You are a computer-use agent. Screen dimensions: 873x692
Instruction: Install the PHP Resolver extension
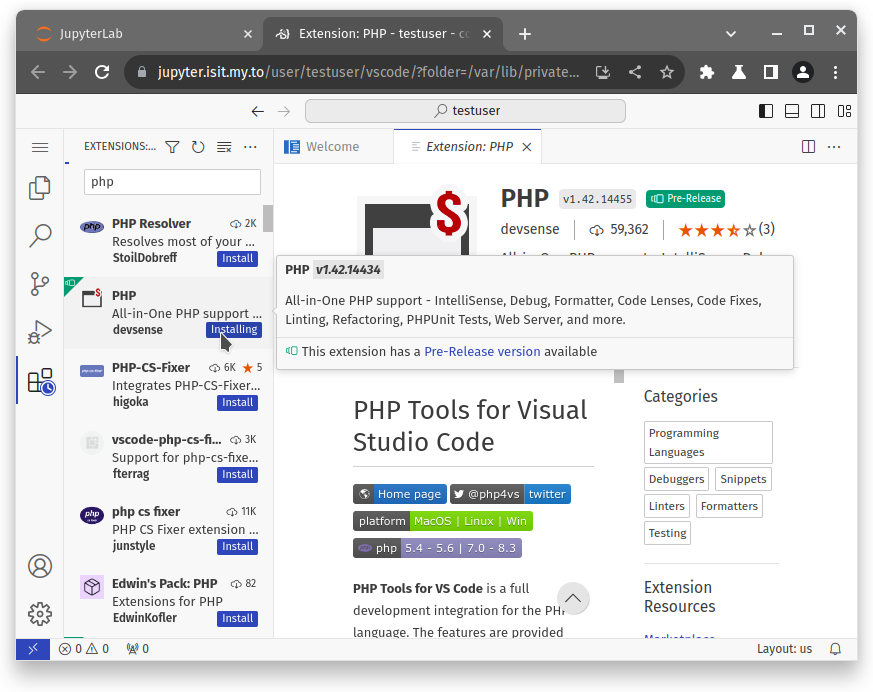(237, 259)
